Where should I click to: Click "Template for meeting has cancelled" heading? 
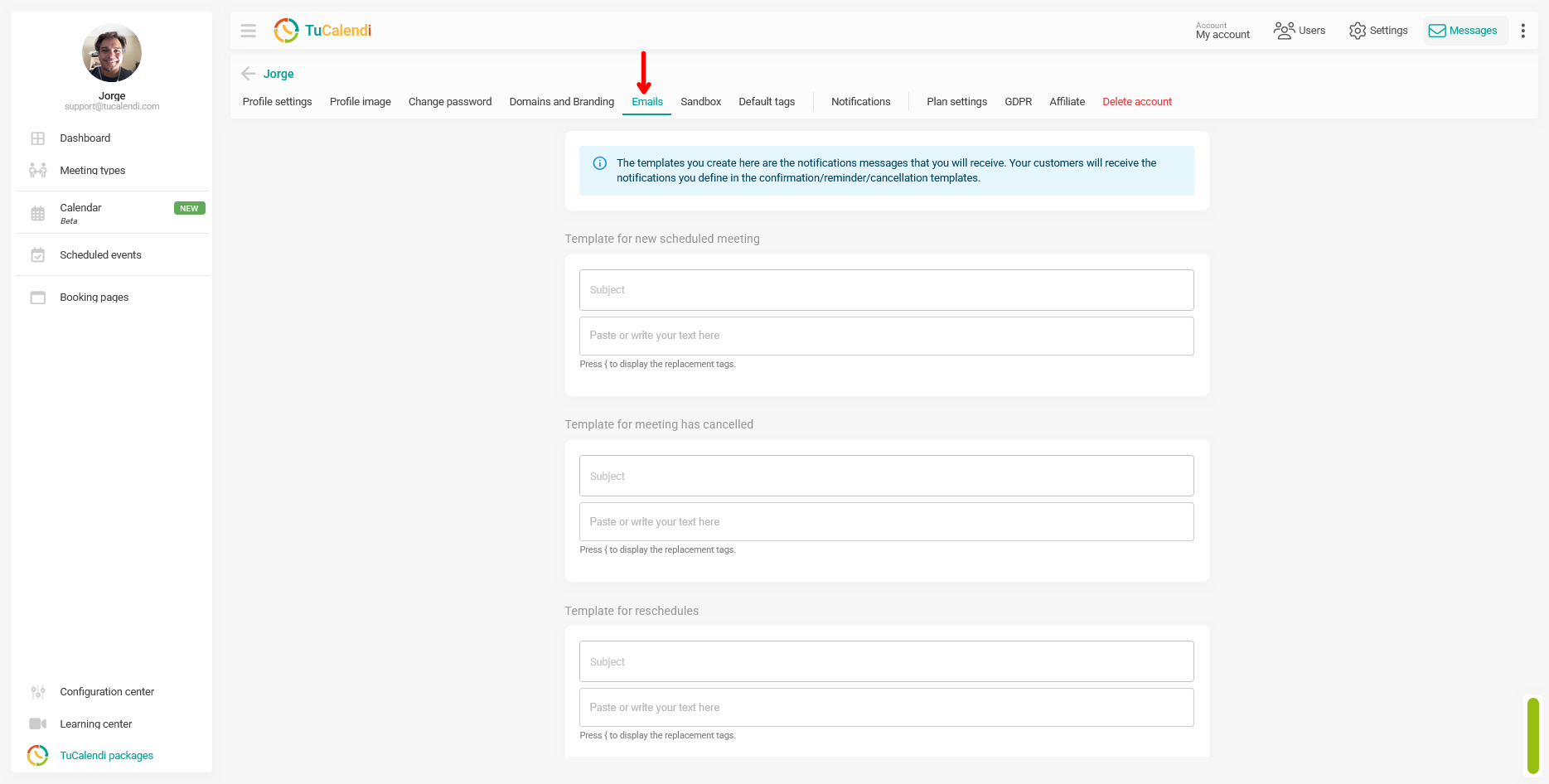pos(659,424)
